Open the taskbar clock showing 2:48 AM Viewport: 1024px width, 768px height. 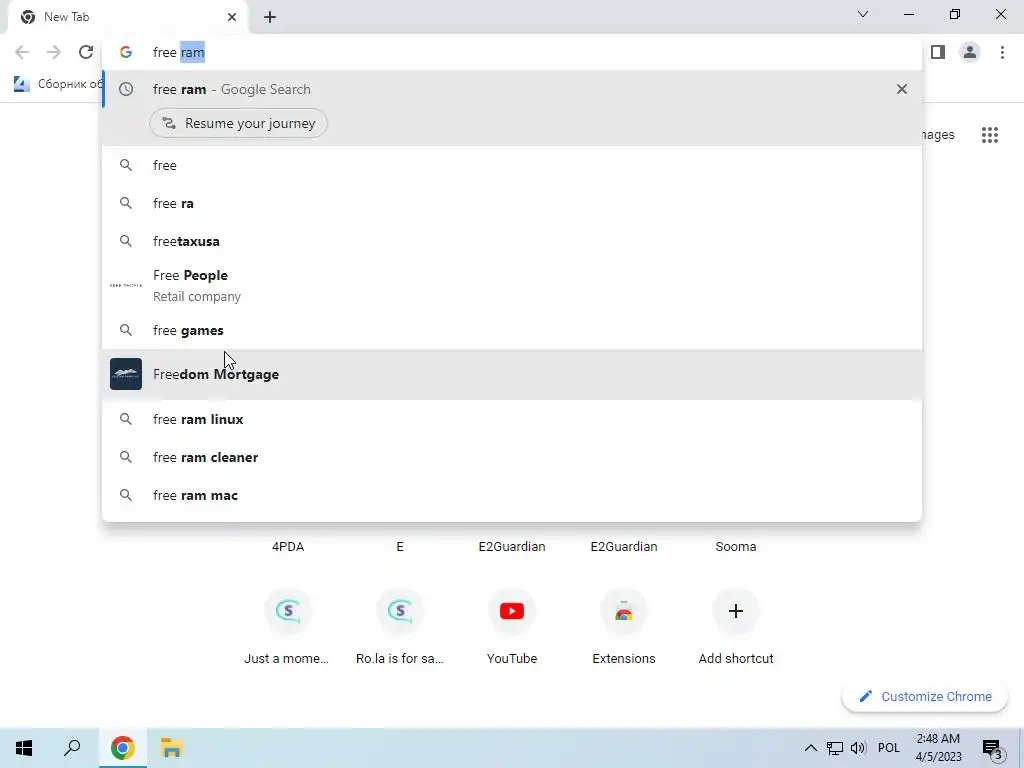tap(938, 748)
